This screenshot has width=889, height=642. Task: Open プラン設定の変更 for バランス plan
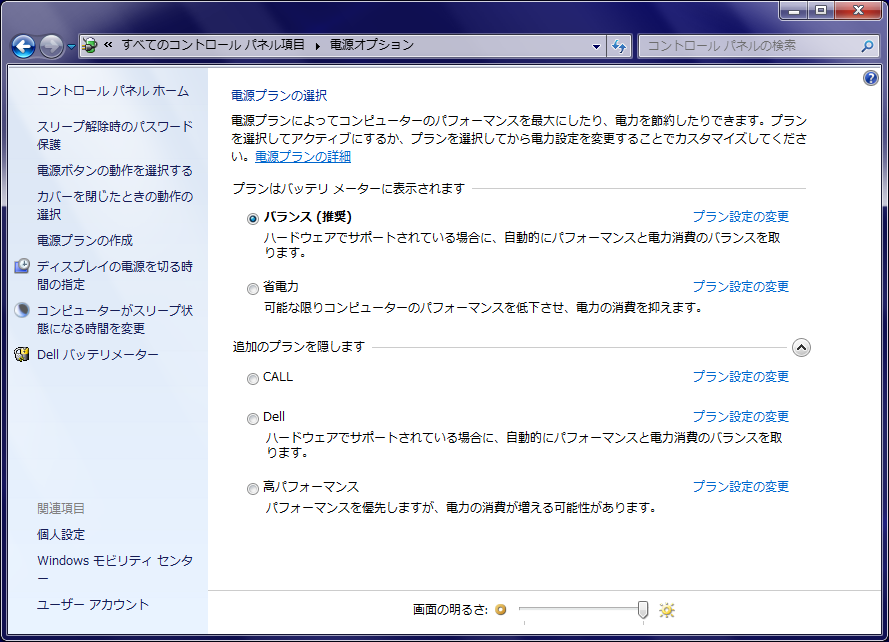(x=740, y=216)
